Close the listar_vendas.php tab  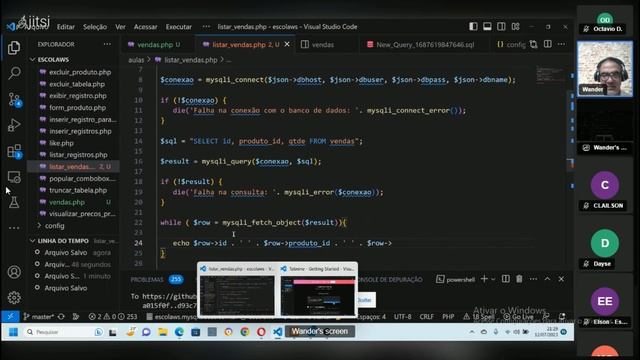287,44
